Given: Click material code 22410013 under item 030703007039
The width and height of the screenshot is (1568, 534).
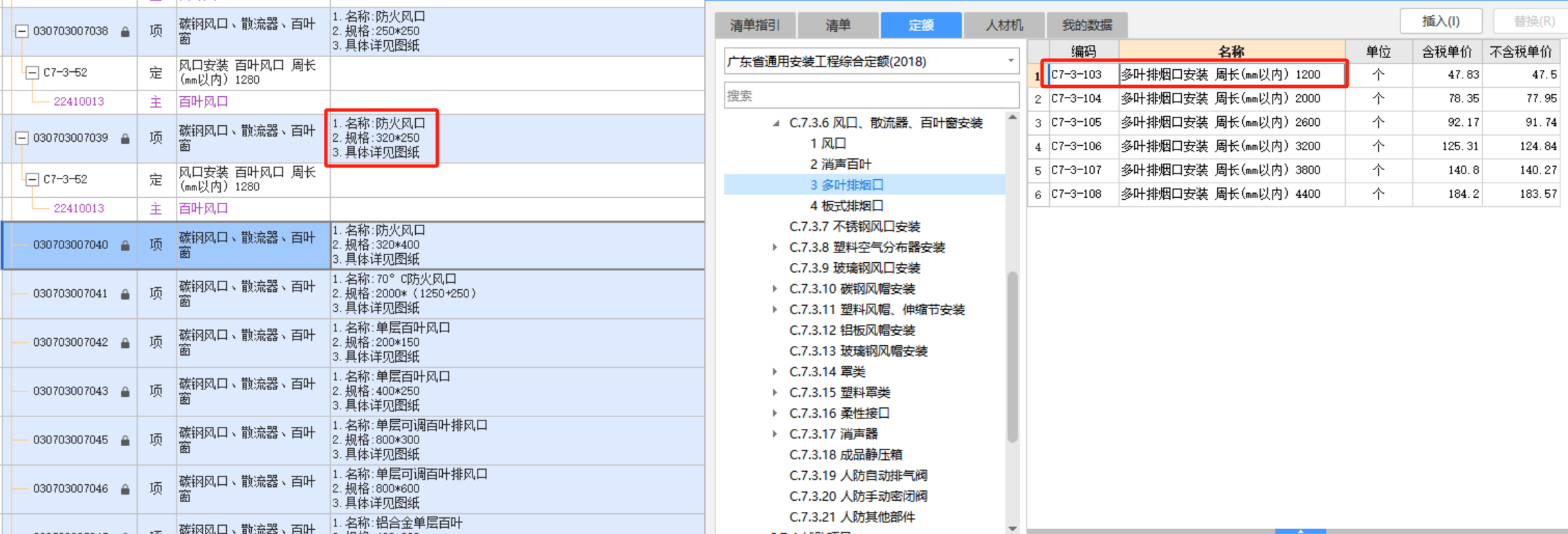Looking at the screenshot, I should 79,208.
